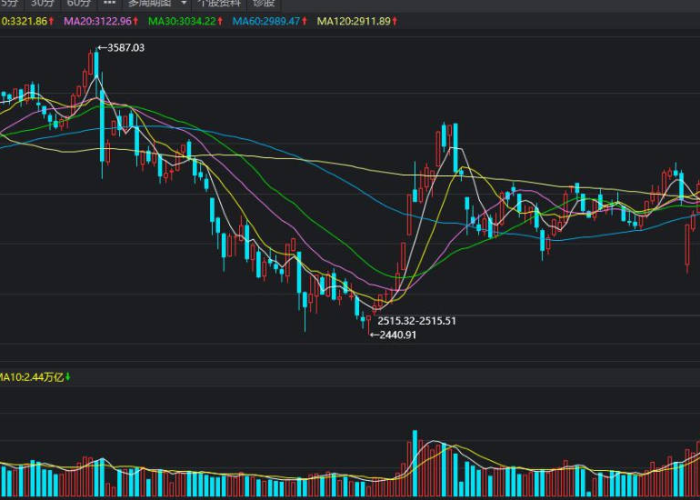Screen dimensions: 700x500
Task: Click the red up arrow after MA20
Action: point(138,20)
